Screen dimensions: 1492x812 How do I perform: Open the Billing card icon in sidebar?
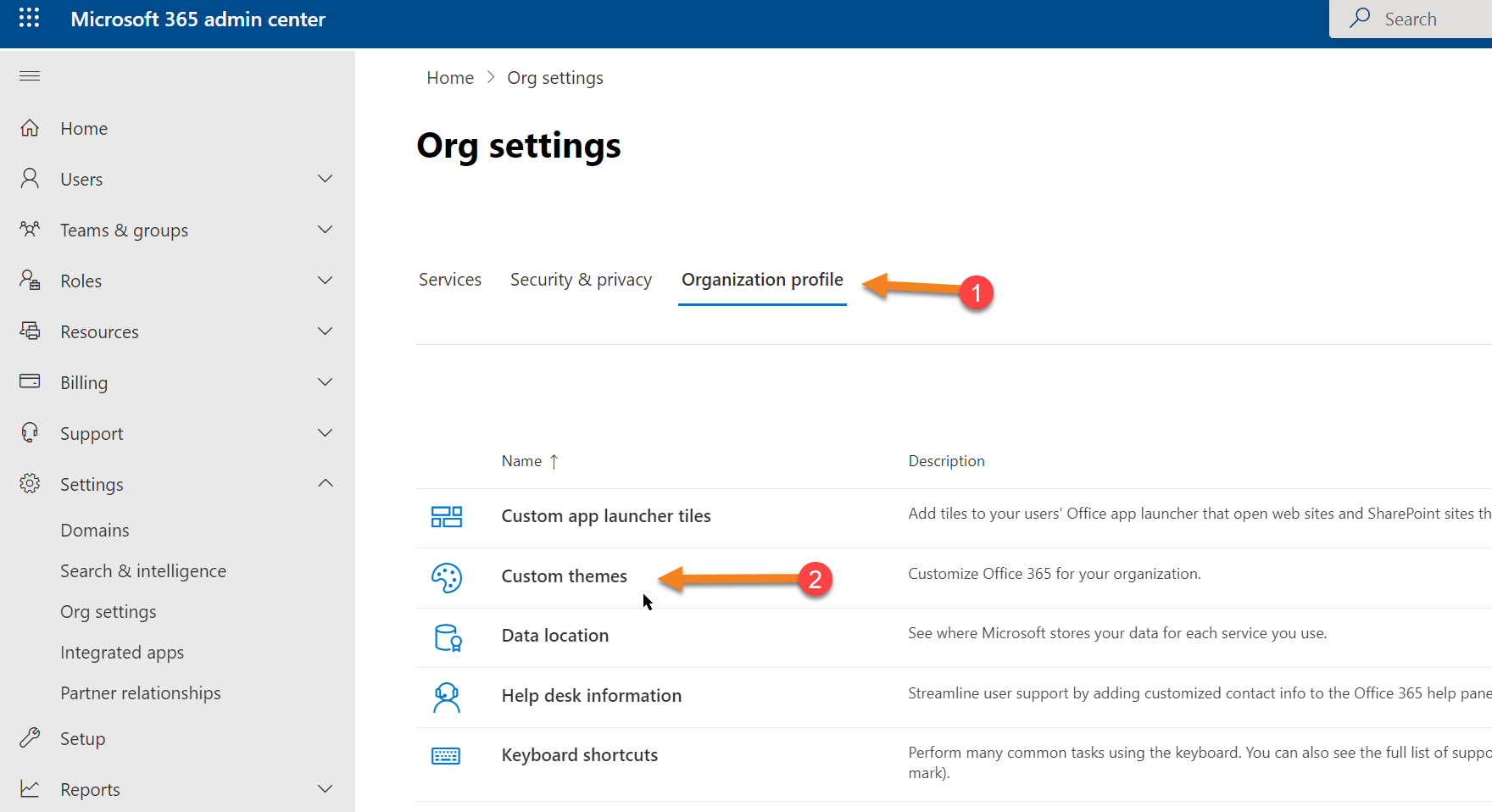(30, 381)
